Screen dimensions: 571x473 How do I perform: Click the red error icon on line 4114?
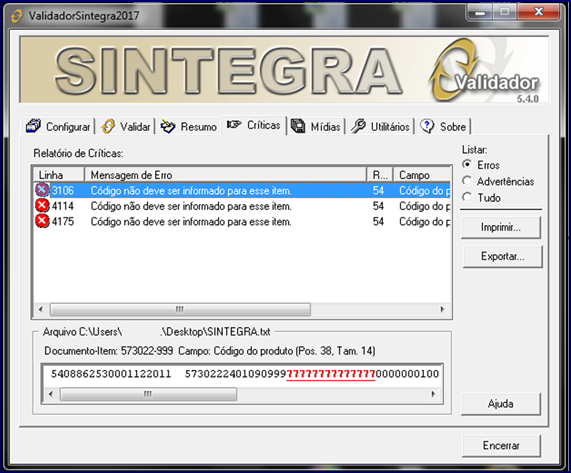(42, 206)
